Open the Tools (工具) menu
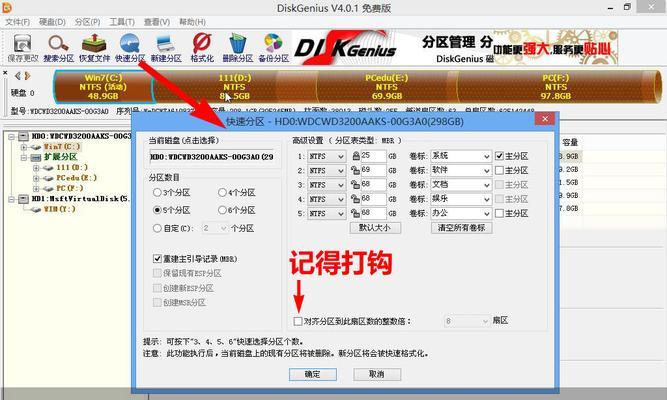 [122, 22]
